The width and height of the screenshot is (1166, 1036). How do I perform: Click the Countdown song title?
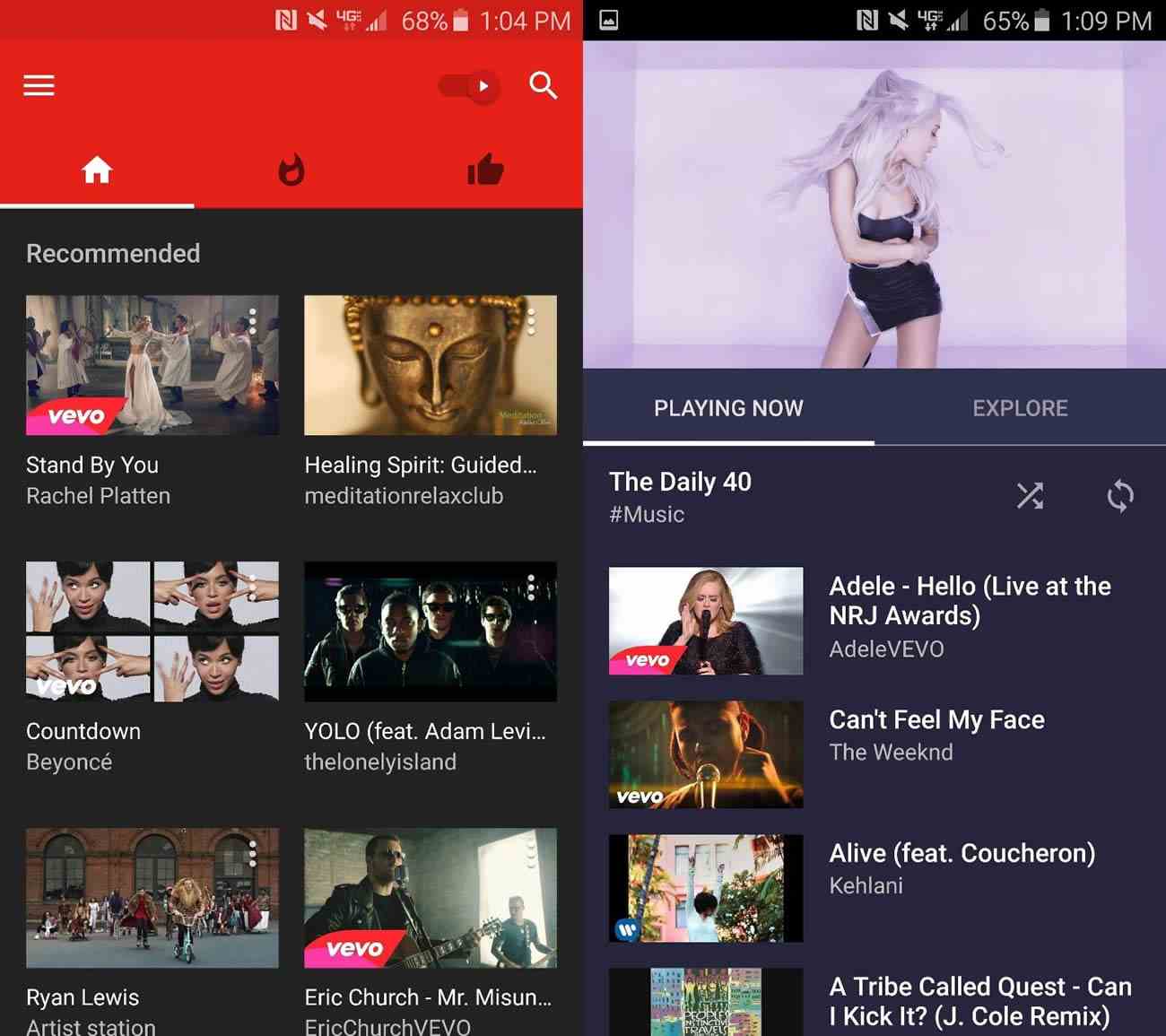point(83,731)
